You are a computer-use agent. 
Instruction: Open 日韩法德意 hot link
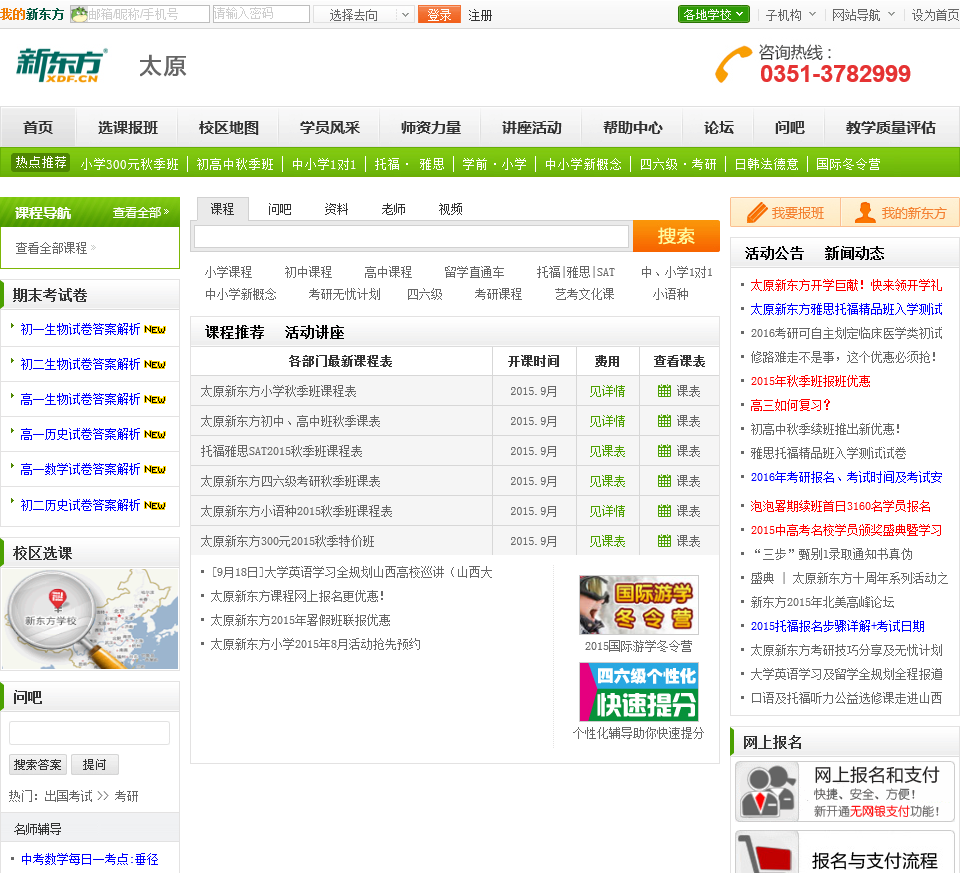(767, 164)
